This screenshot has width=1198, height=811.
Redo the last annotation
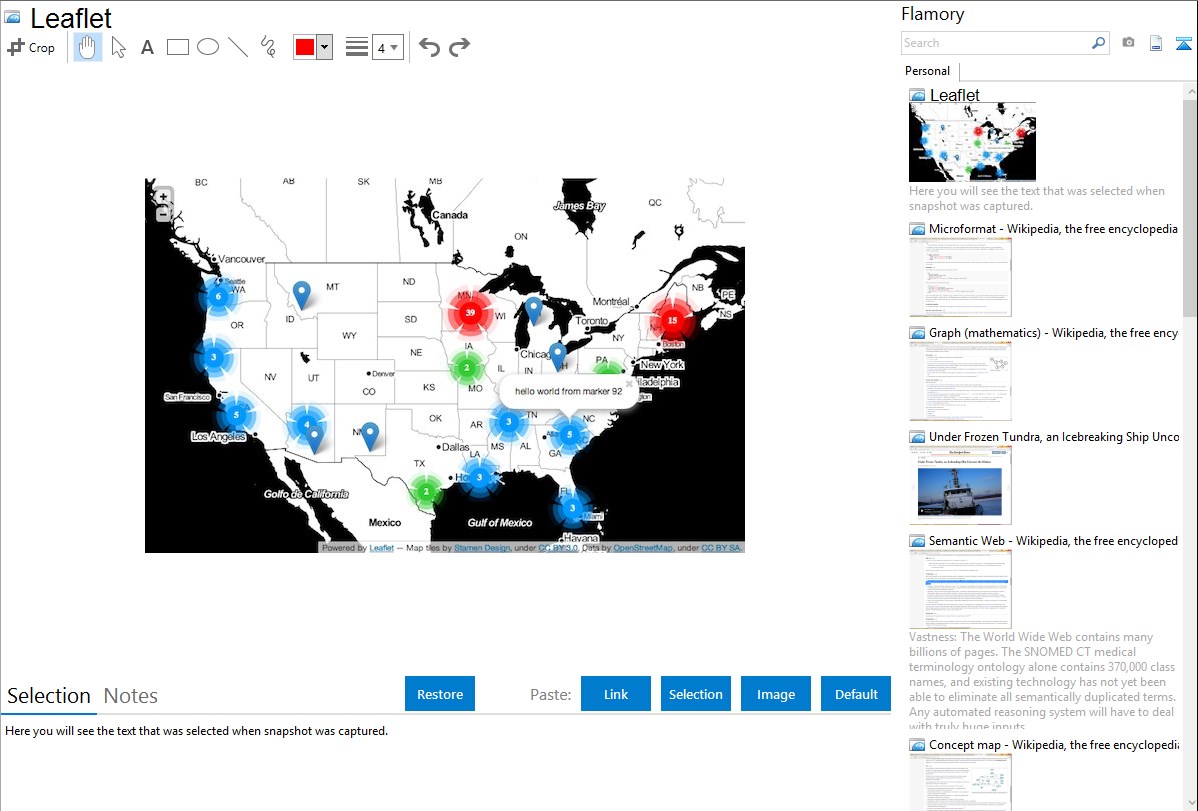coord(459,47)
